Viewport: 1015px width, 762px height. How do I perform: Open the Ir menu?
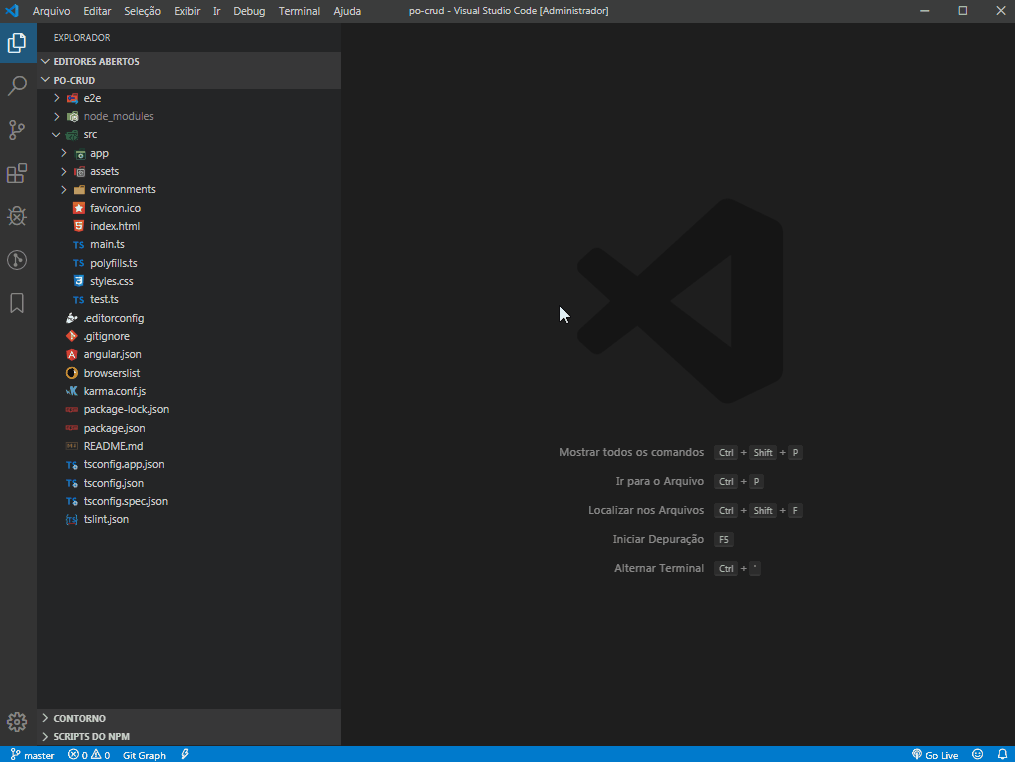point(217,11)
